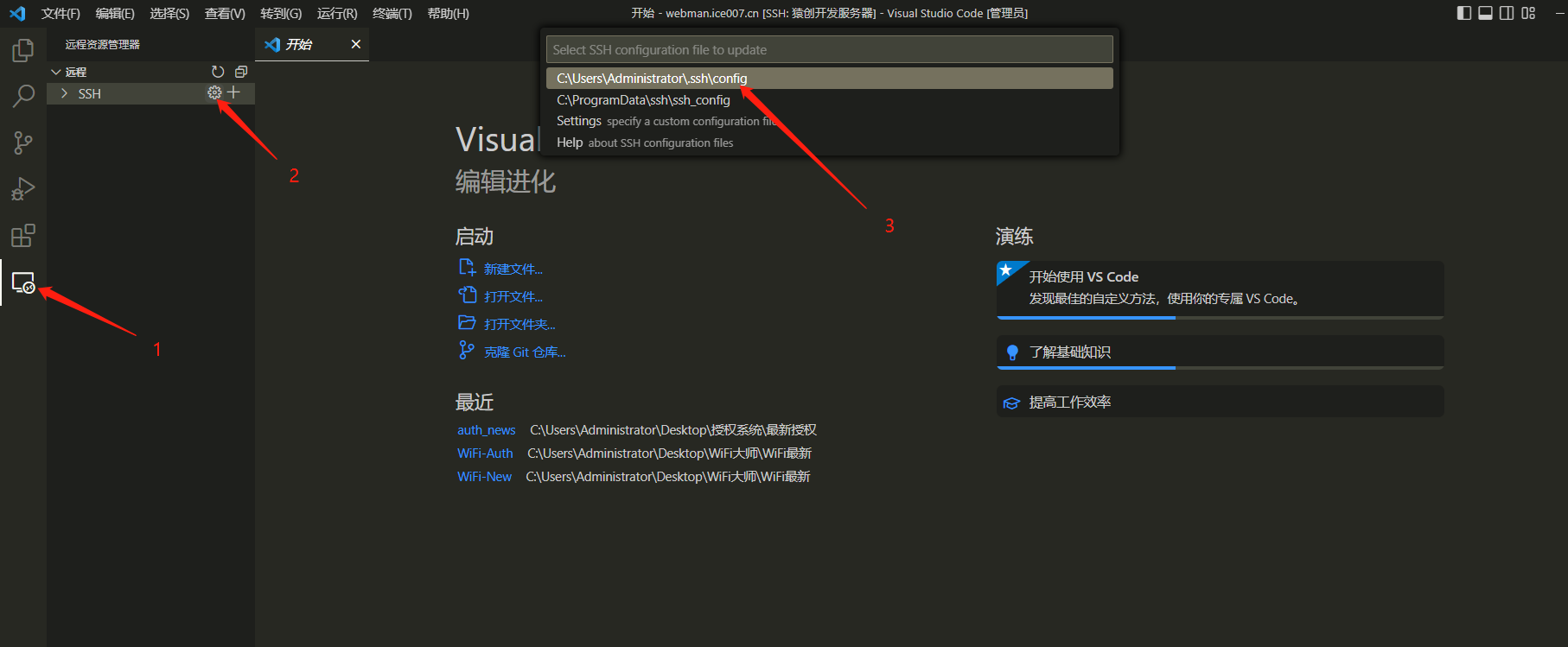This screenshot has width=1568, height=647.
Task: Open the Extensions view icon
Action: (23, 236)
